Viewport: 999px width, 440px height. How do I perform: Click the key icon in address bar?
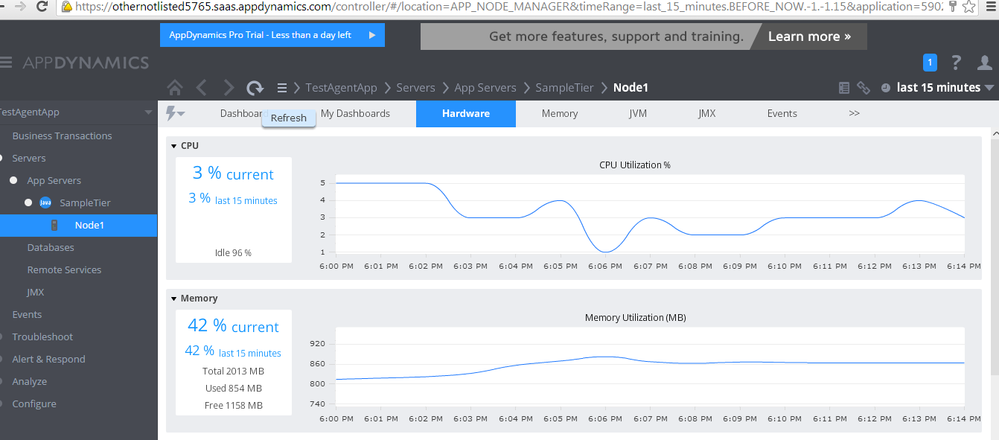click(953, 7)
